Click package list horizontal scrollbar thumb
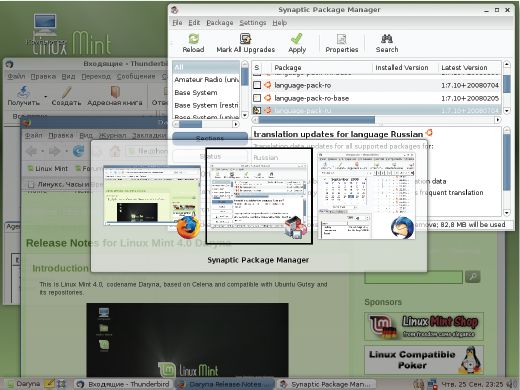The height and width of the screenshot is (390, 520). (317, 120)
